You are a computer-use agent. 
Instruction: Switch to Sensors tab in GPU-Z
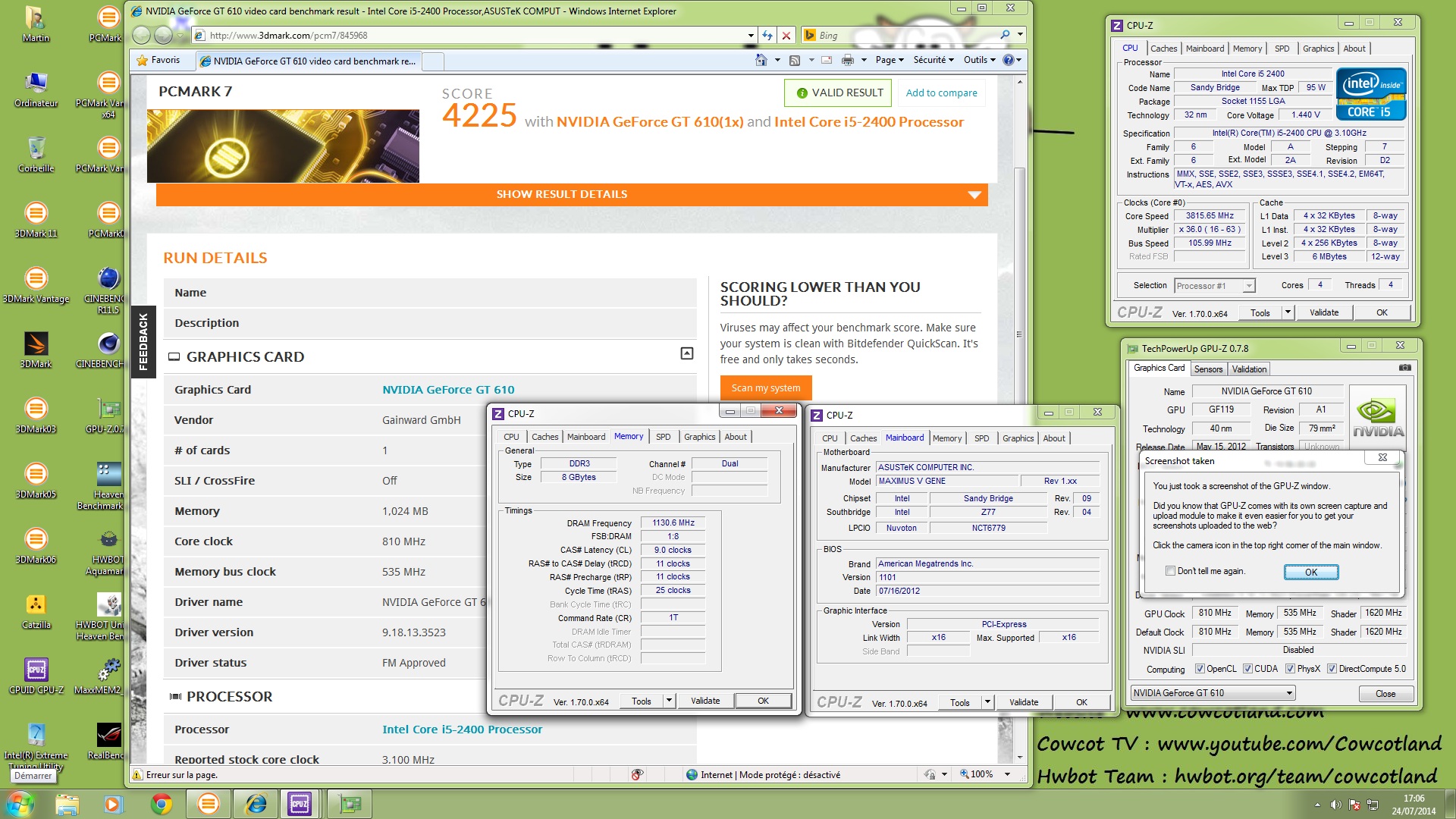[1208, 369]
